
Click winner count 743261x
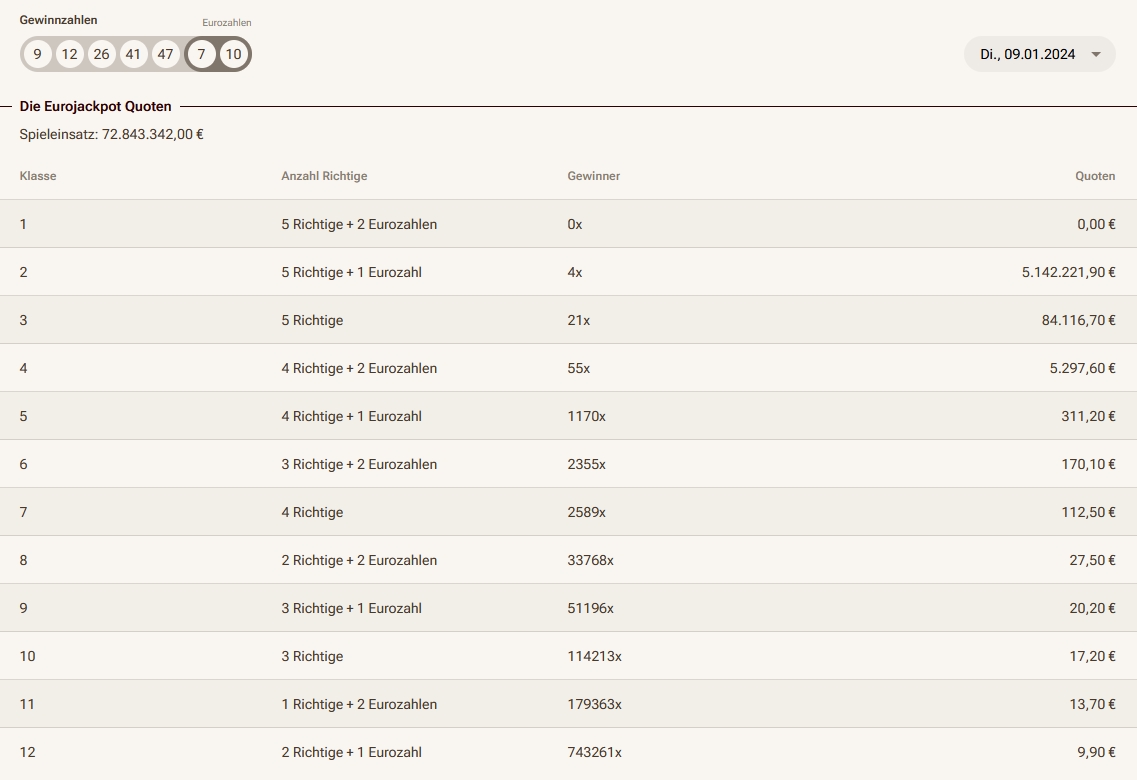click(x=595, y=752)
